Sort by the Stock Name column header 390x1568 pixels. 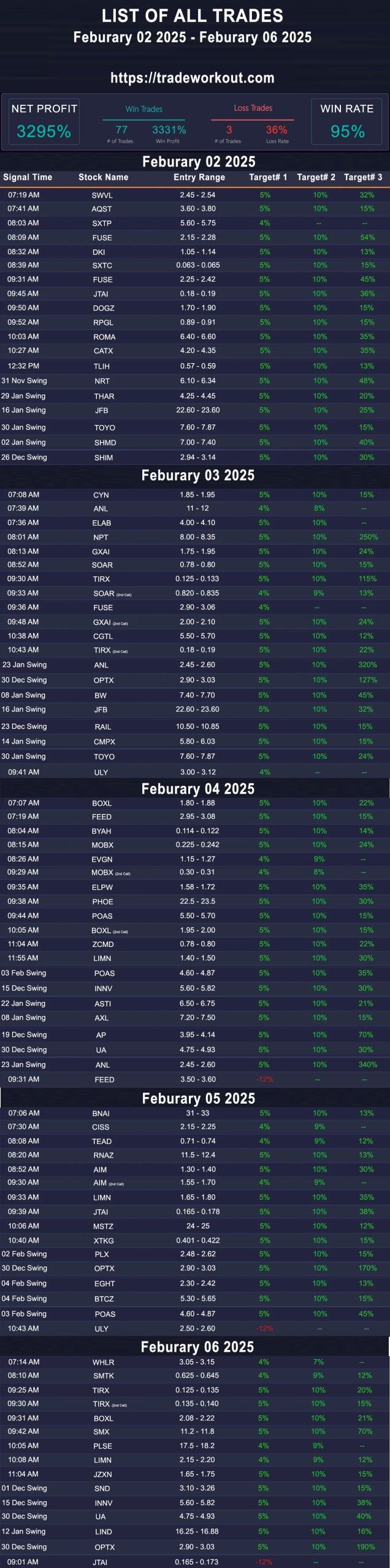click(x=103, y=177)
